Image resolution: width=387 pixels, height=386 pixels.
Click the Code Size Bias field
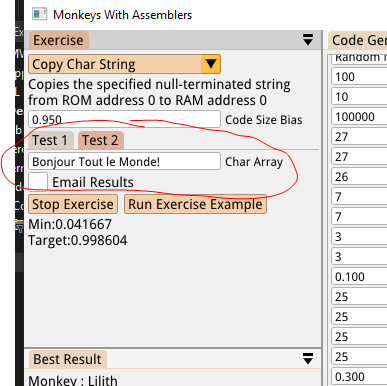[x=124, y=119]
